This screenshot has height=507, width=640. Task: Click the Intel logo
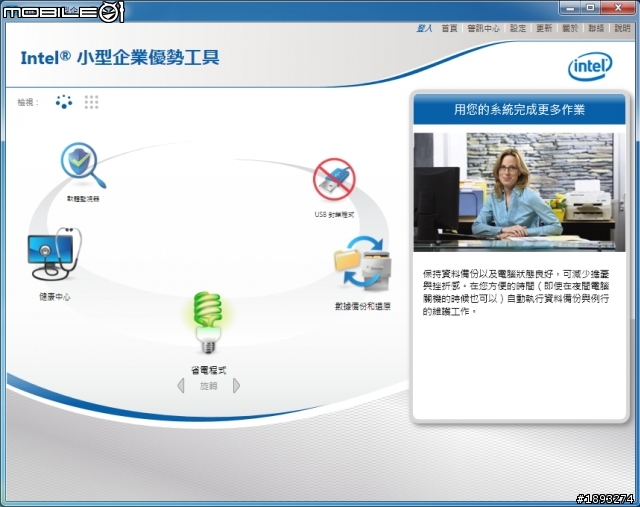click(590, 66)
